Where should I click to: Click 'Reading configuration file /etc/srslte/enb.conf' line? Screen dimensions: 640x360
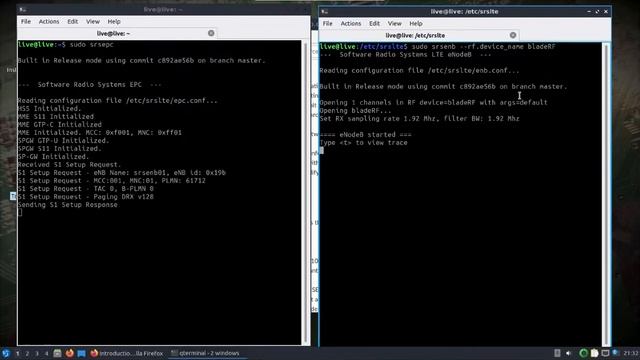[420, 71]
